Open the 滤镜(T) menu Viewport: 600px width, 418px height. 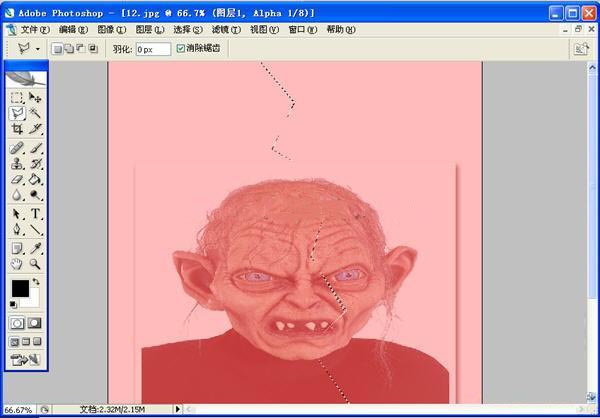pyautogui.click(x=226, y=30)
